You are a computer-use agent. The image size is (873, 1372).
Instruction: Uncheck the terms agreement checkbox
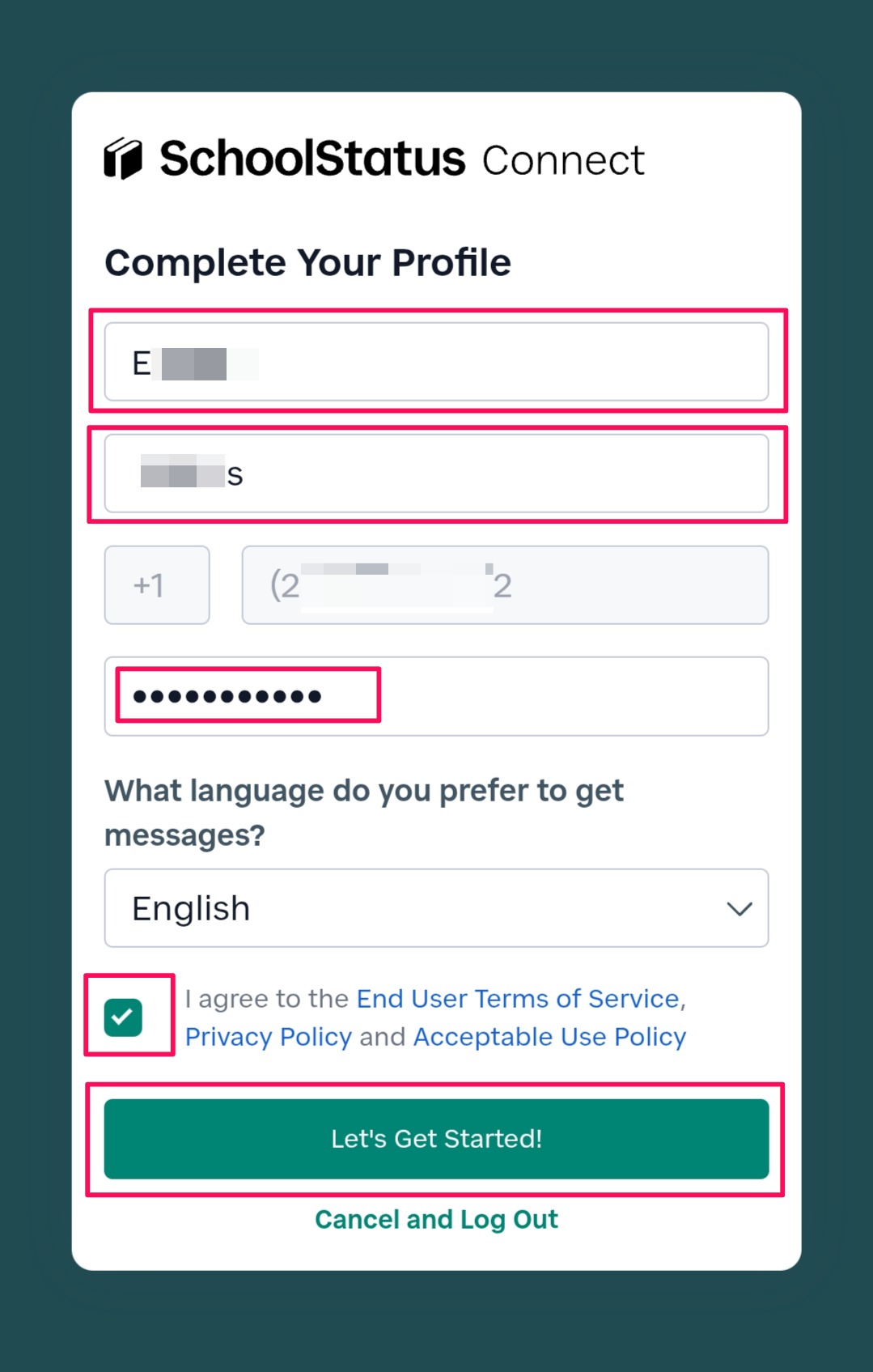(x=123, y=1017)
